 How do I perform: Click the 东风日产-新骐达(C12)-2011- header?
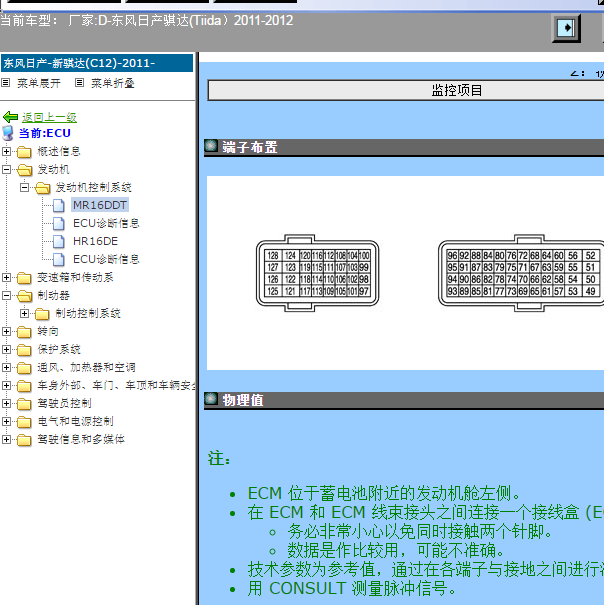pyautogui.click(x=97, y=63)
